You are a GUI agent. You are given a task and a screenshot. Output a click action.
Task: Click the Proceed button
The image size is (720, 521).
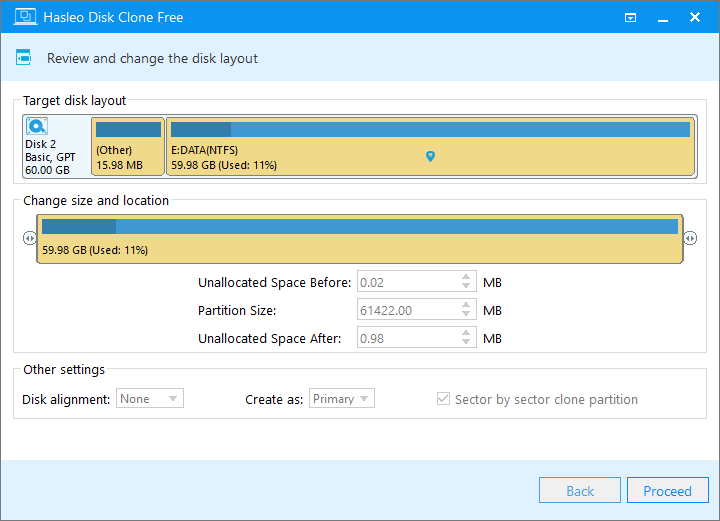tap(668, 490)
